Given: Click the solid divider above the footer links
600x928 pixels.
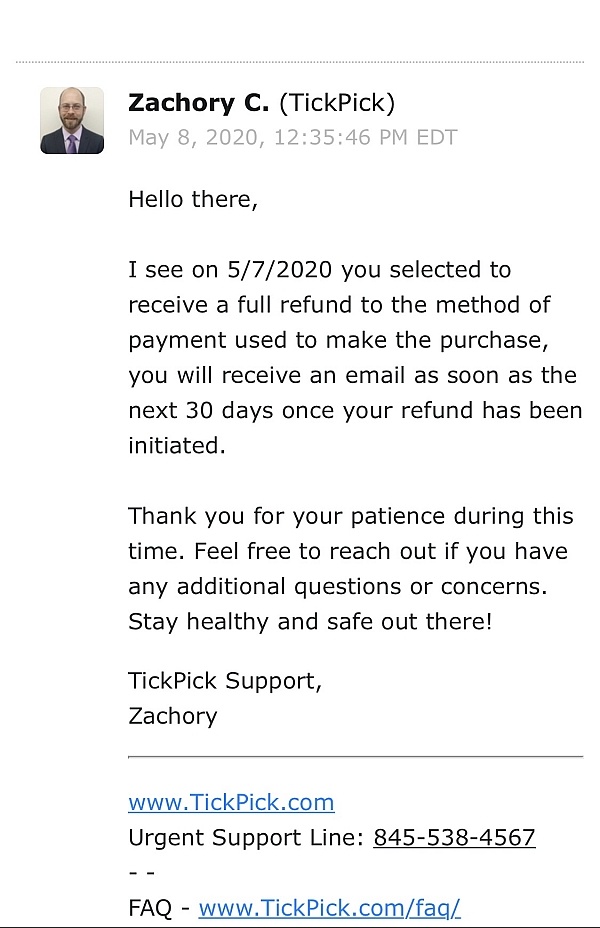Looking at the screenshot, I should click(x=355, y=757).
